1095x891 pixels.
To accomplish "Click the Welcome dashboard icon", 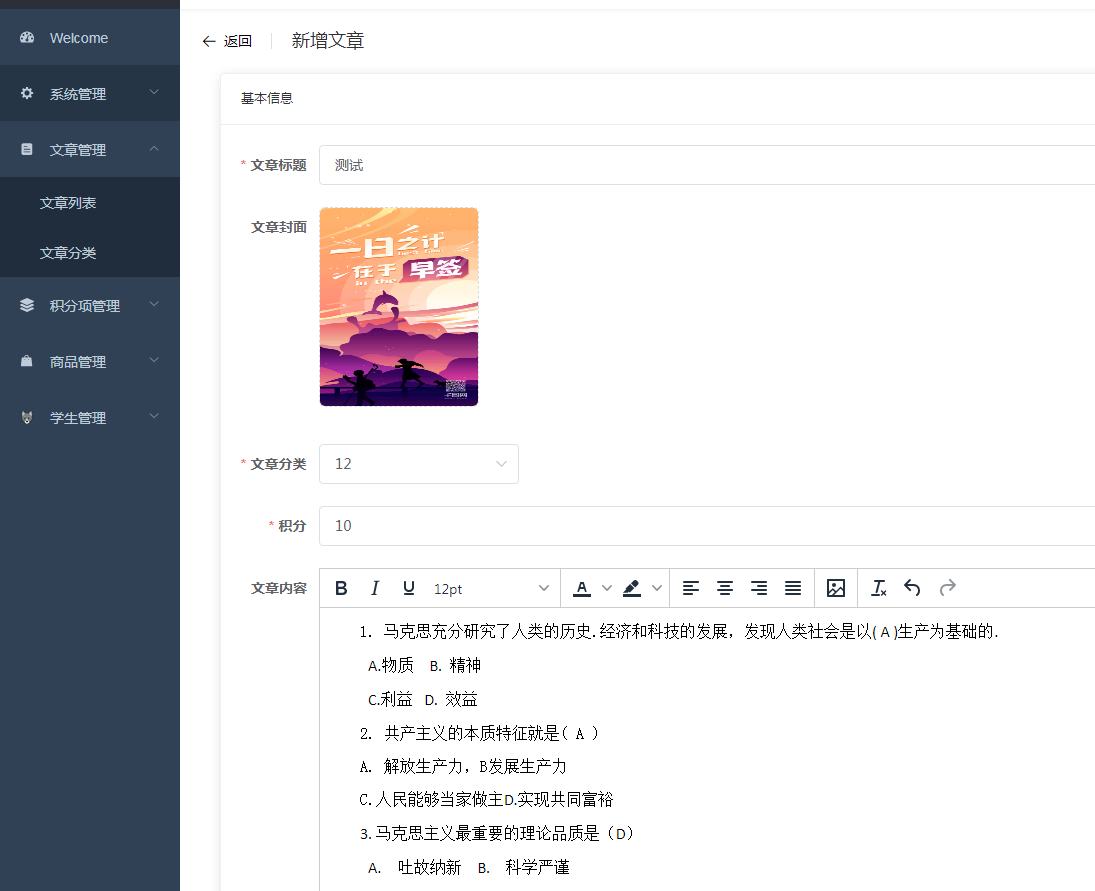I will [x=27, y=38].
